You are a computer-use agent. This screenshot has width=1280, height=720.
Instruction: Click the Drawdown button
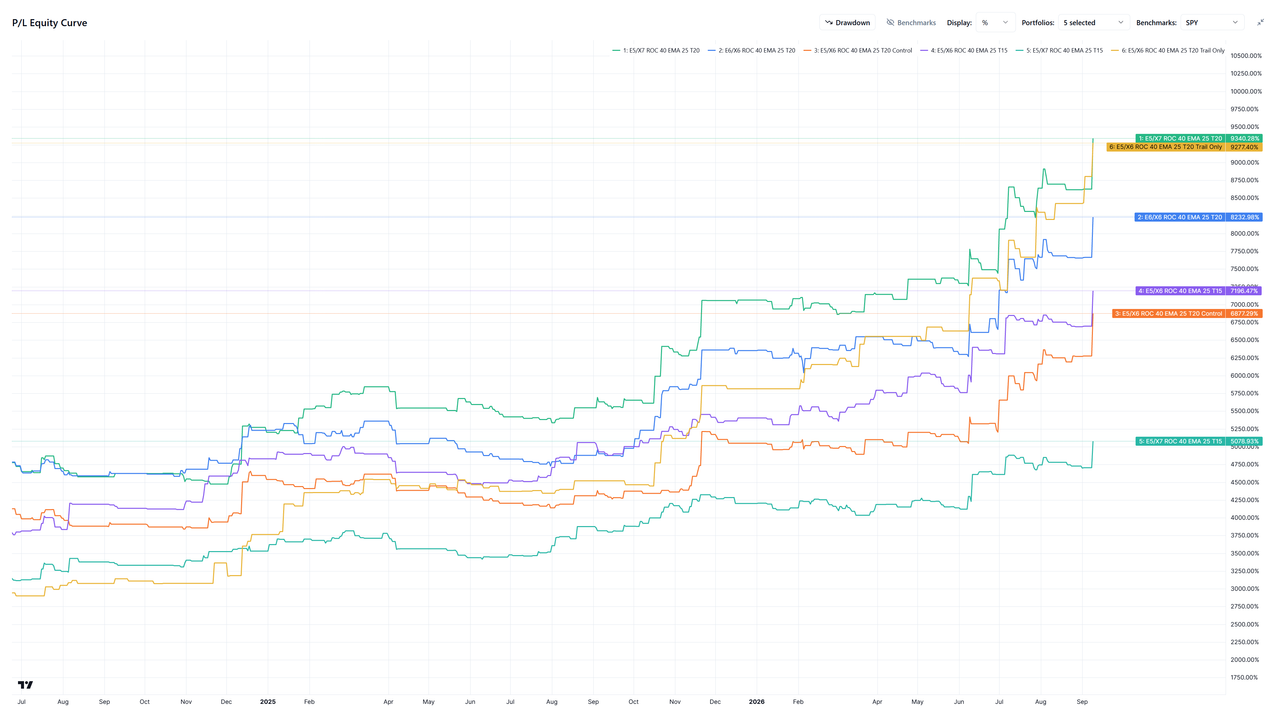847,22
